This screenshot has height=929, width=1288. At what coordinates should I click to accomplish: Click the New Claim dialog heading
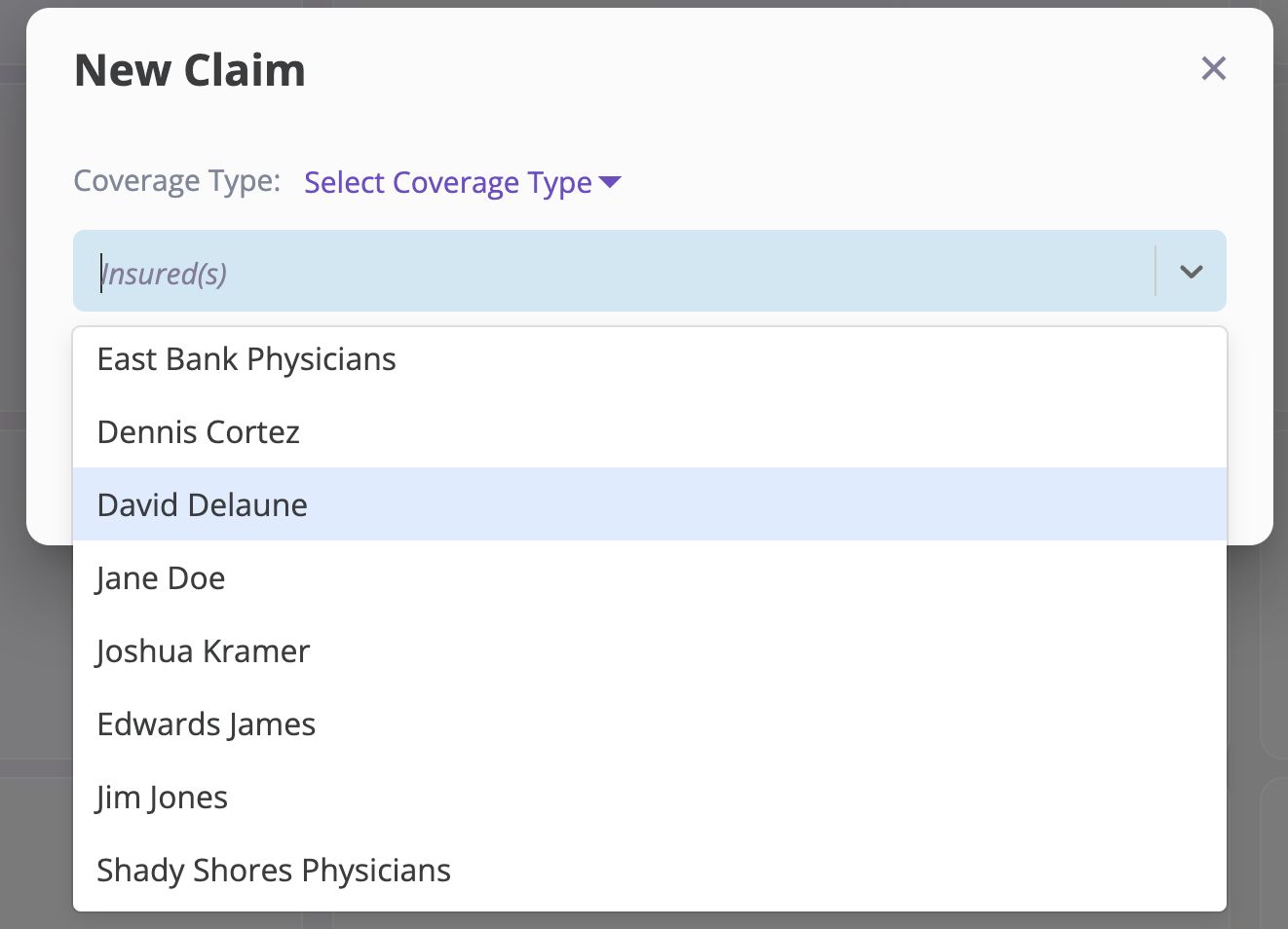(190, 70)
